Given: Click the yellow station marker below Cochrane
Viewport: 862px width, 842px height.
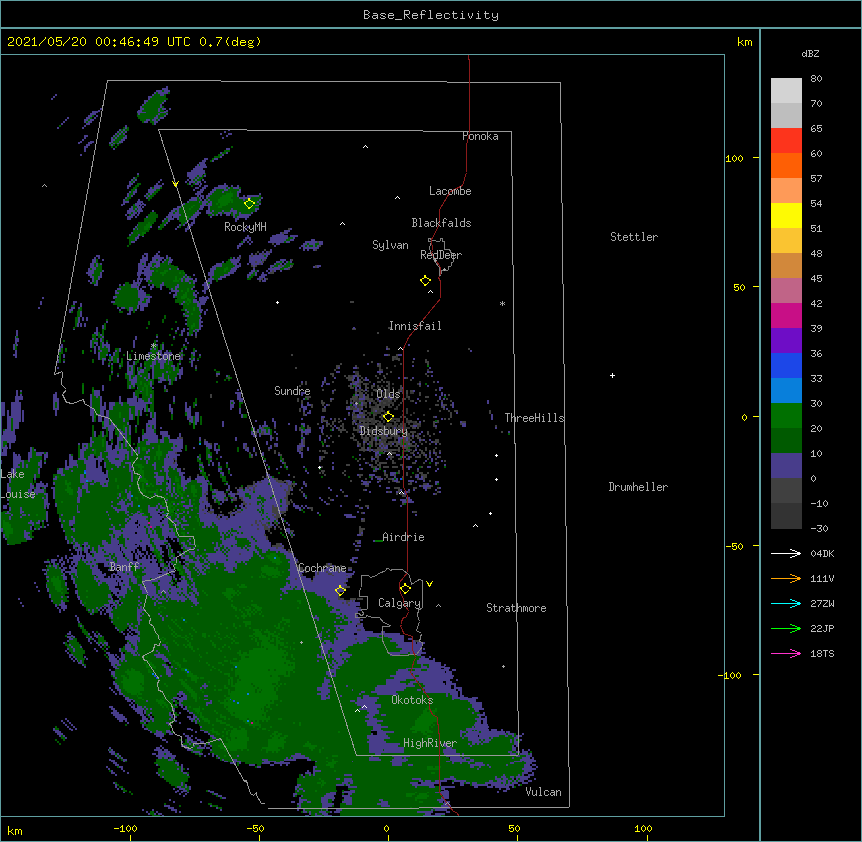Looking at the screenshot, I should 340,590.
